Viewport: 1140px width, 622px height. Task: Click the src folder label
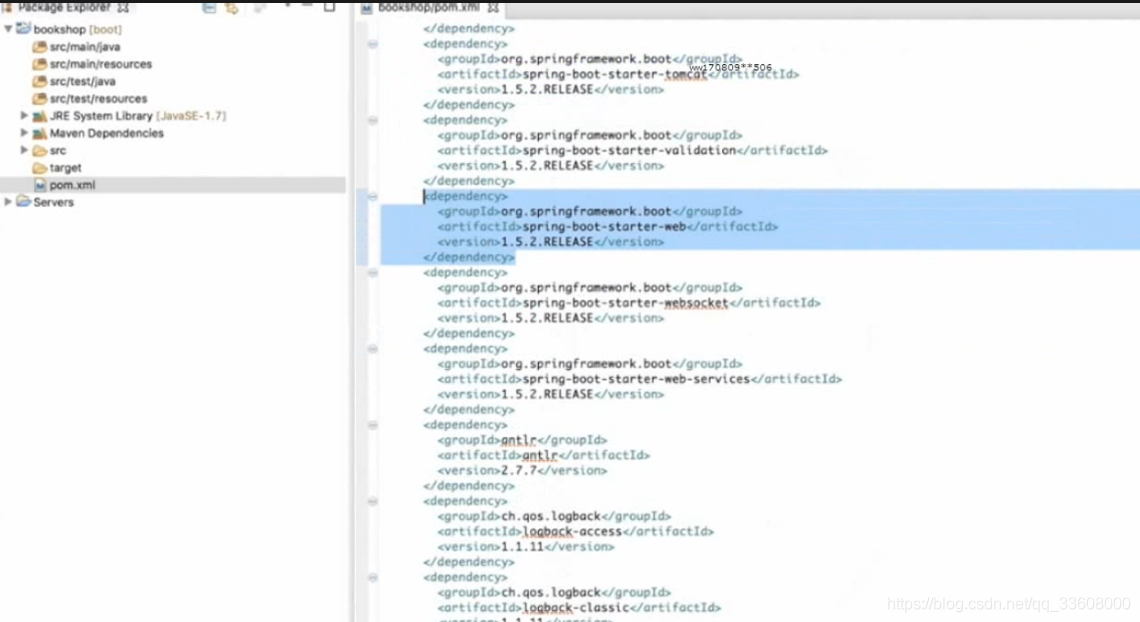57,150
